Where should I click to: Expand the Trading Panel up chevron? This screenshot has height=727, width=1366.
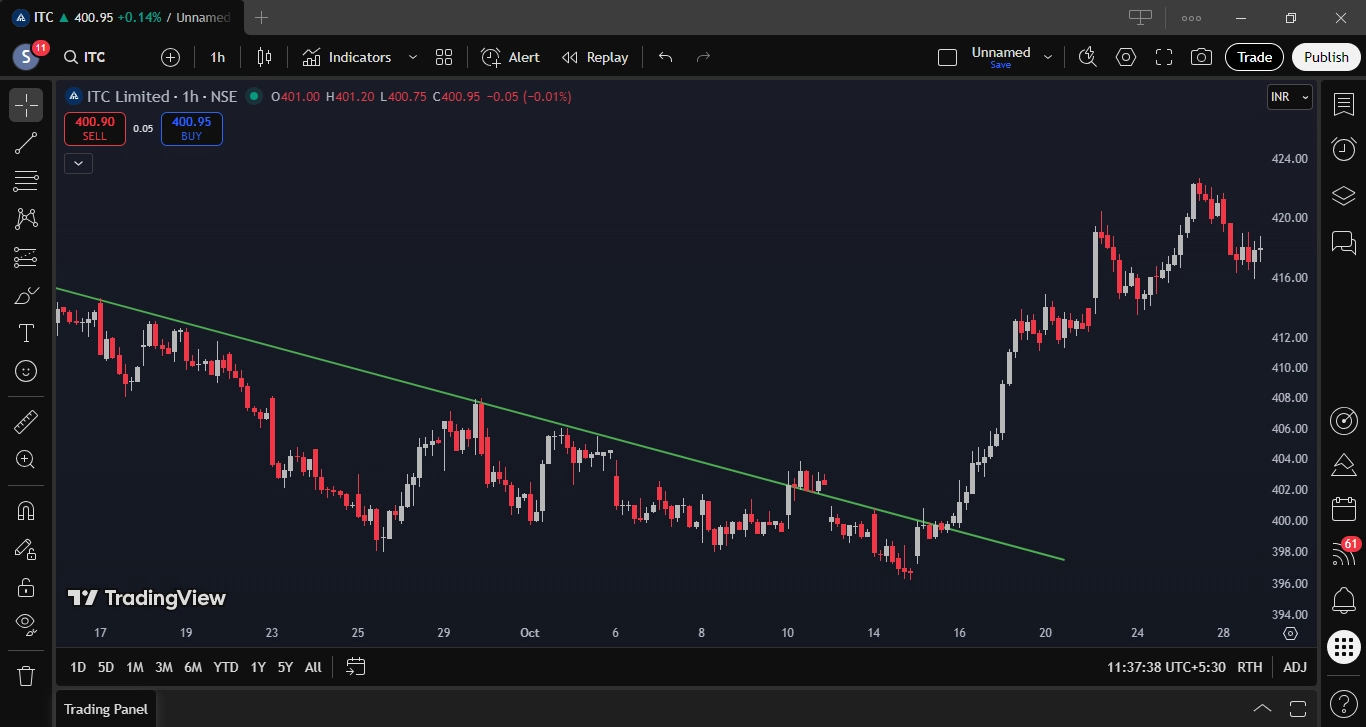pyautogui.click(x=1262, y=709)
